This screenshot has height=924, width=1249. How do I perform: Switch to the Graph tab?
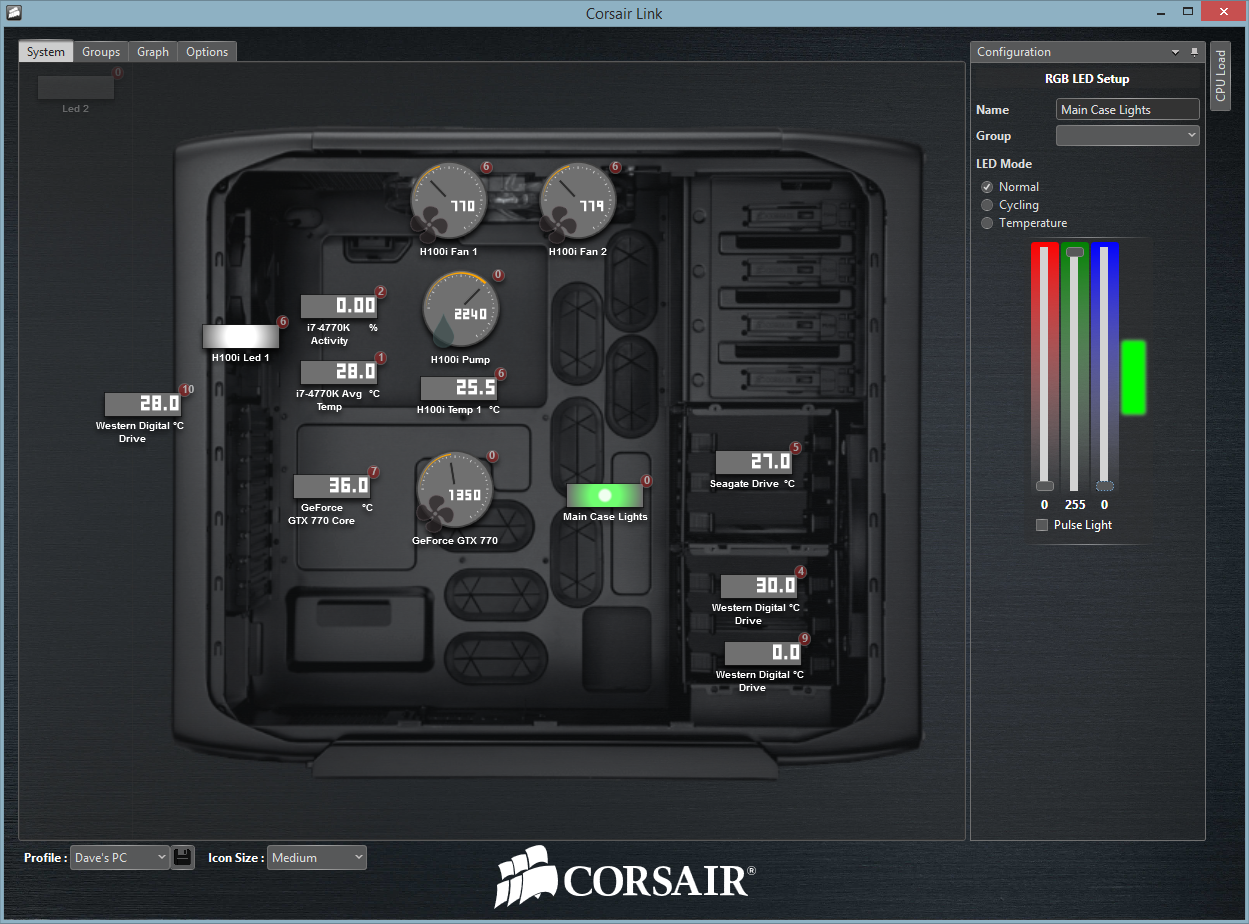[x=153, y=52]
